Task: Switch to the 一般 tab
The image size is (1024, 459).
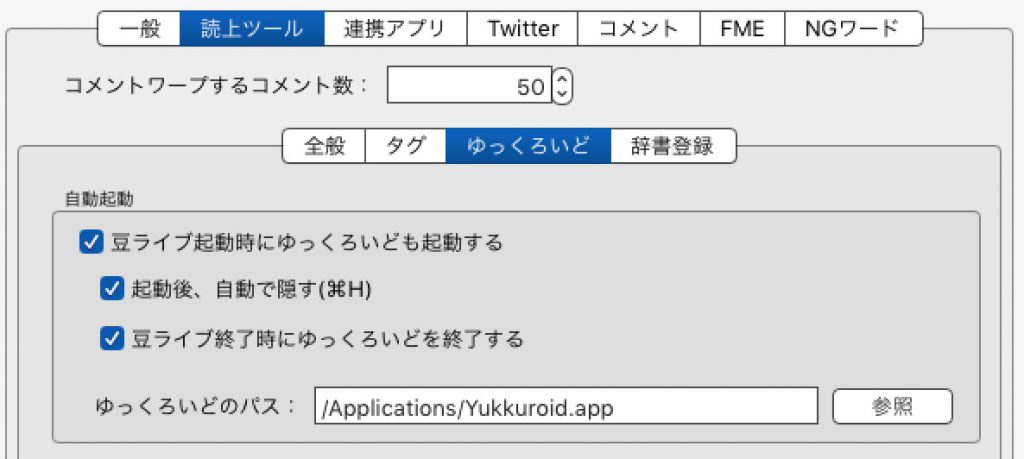Action: click(139, 28)
